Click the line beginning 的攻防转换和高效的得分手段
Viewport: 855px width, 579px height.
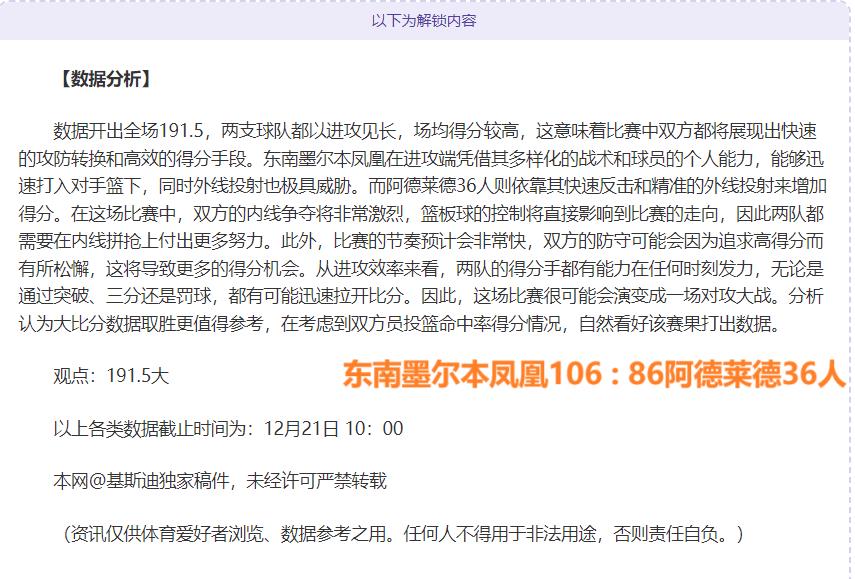click(421, 159)
